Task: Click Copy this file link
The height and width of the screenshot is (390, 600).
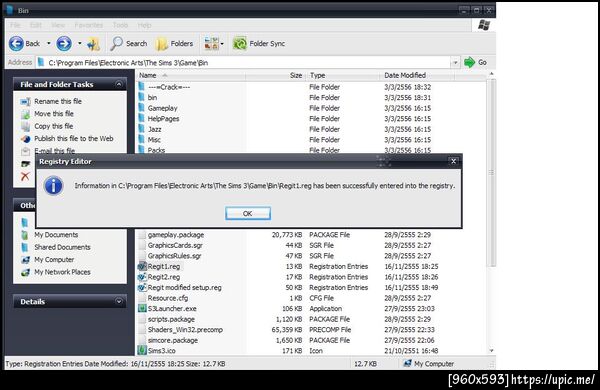Action: [54, 126]
